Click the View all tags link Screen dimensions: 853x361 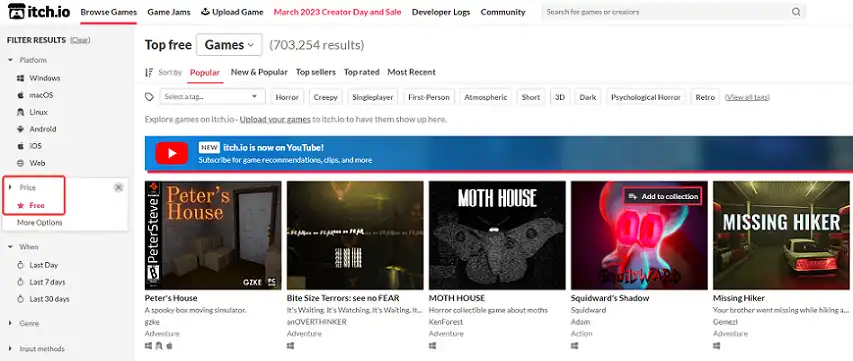(747, 97)
